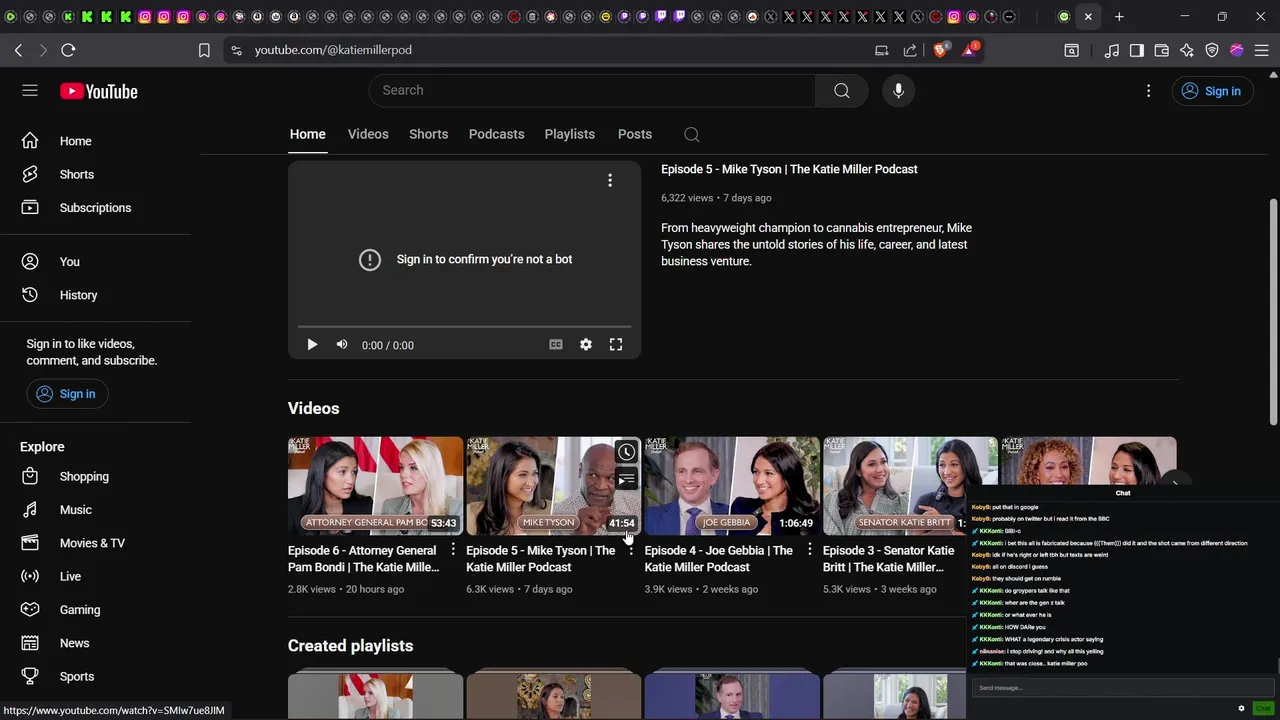Go to the YouTube logo home link
Screen dimensions: 1280x720
(x=98, y=91)
